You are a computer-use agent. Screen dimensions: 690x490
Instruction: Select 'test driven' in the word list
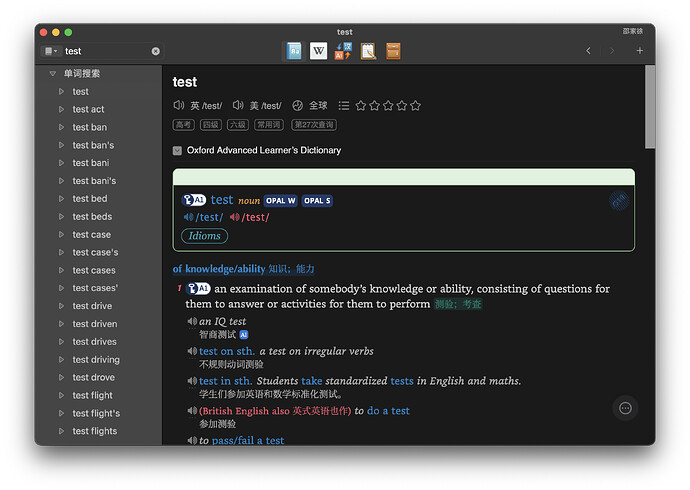(95, 324)
